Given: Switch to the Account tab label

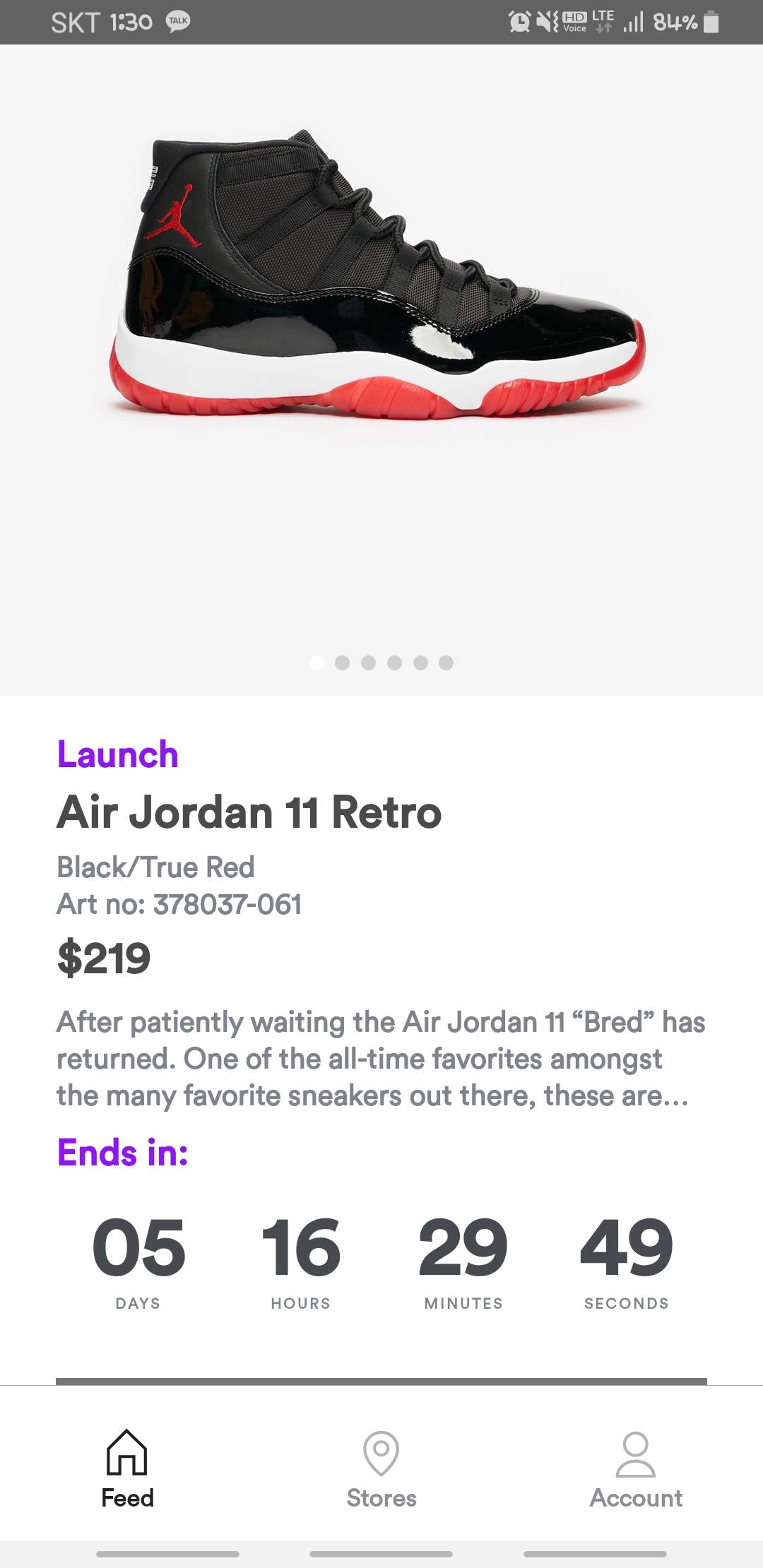Looking at the screenshot, I should [x=636, y=1498].
